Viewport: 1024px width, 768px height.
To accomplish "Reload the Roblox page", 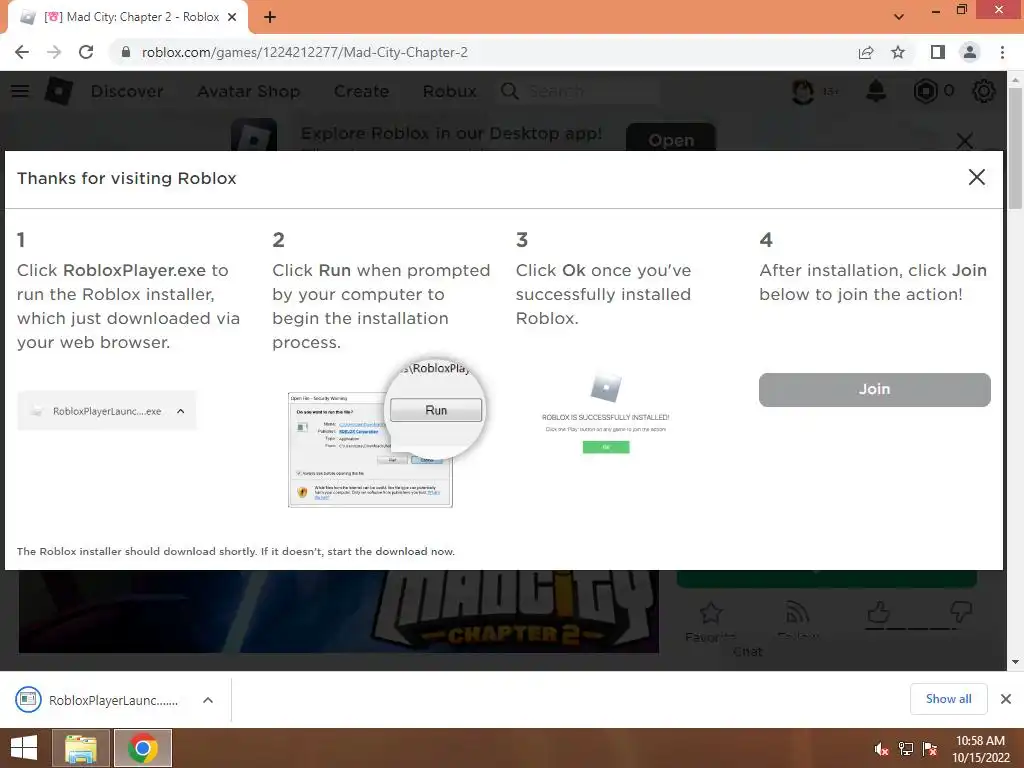I will [86, 52].
